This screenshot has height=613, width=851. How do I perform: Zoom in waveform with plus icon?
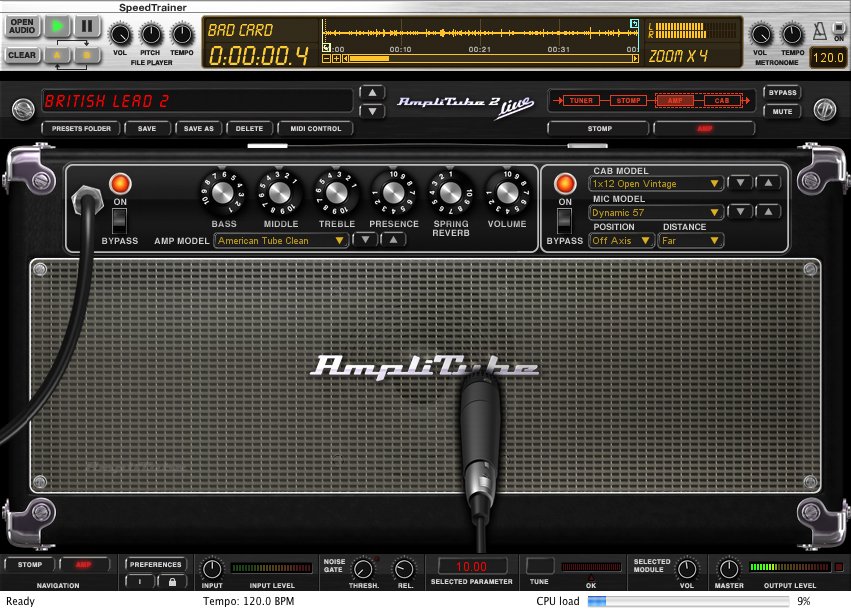tap(336, 59)
